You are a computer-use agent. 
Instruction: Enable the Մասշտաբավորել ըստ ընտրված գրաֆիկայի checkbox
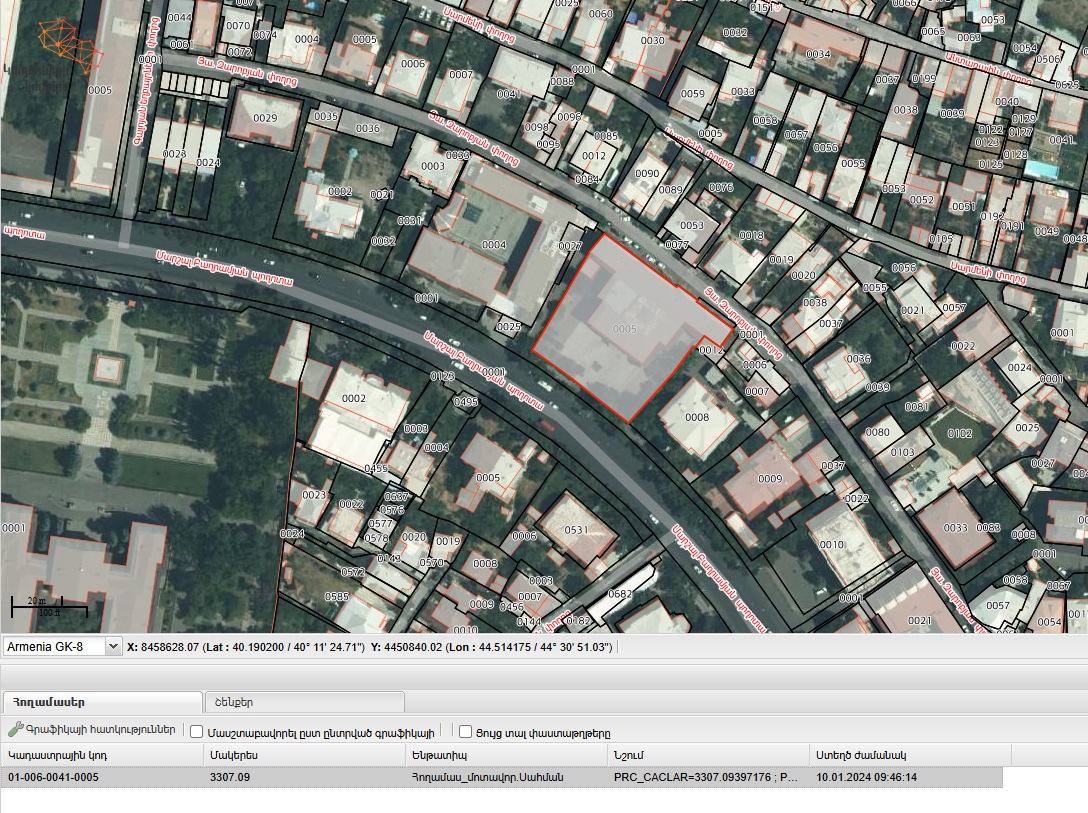(196, 732)
